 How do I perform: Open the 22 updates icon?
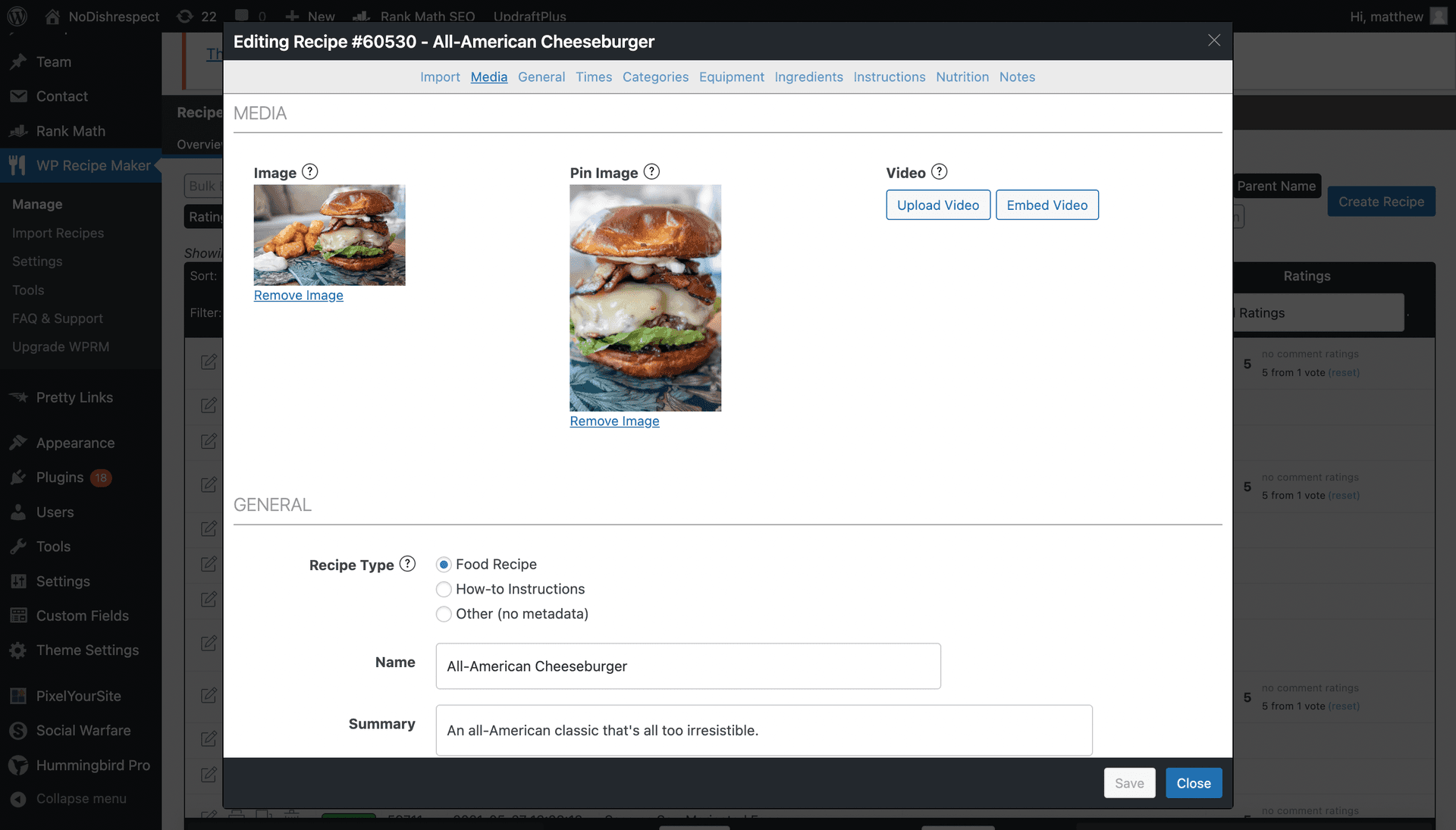click(185, 16)
